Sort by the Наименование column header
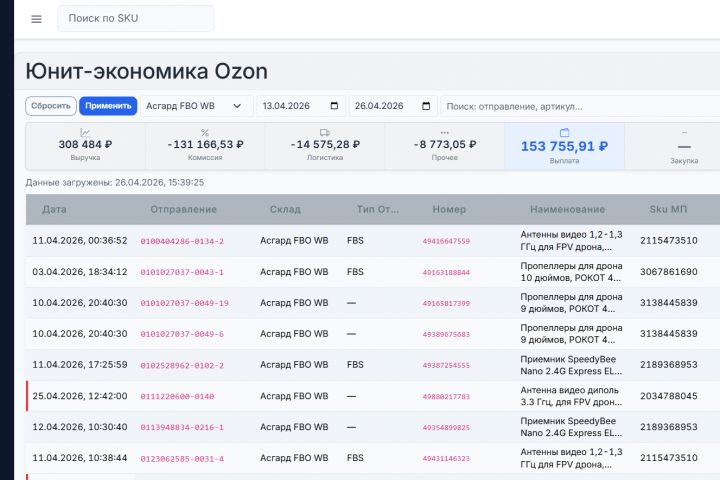Screen dimensions: 720x480 pos(567,209)
